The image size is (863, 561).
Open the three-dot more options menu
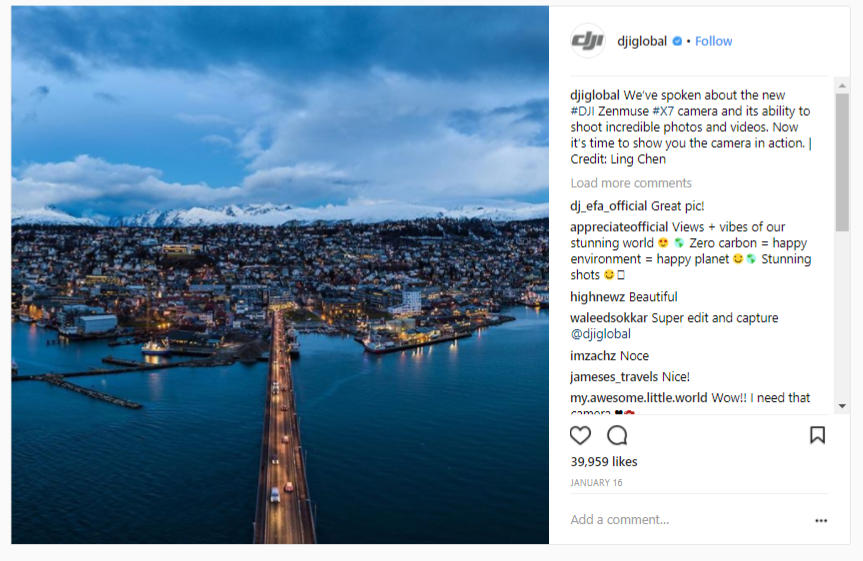point(821,520)
